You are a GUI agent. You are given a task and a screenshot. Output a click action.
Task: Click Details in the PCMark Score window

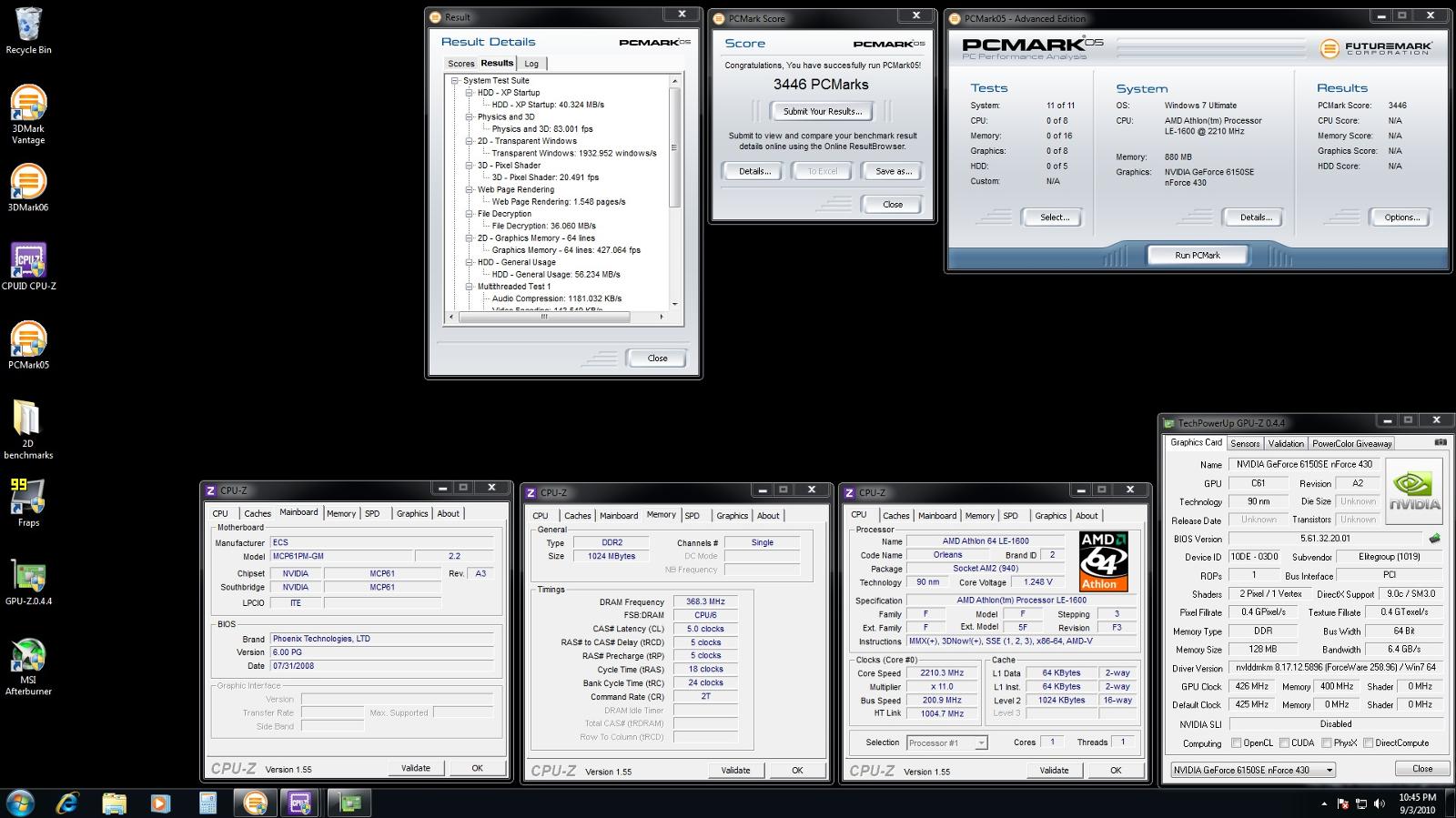tap(754, 171)
